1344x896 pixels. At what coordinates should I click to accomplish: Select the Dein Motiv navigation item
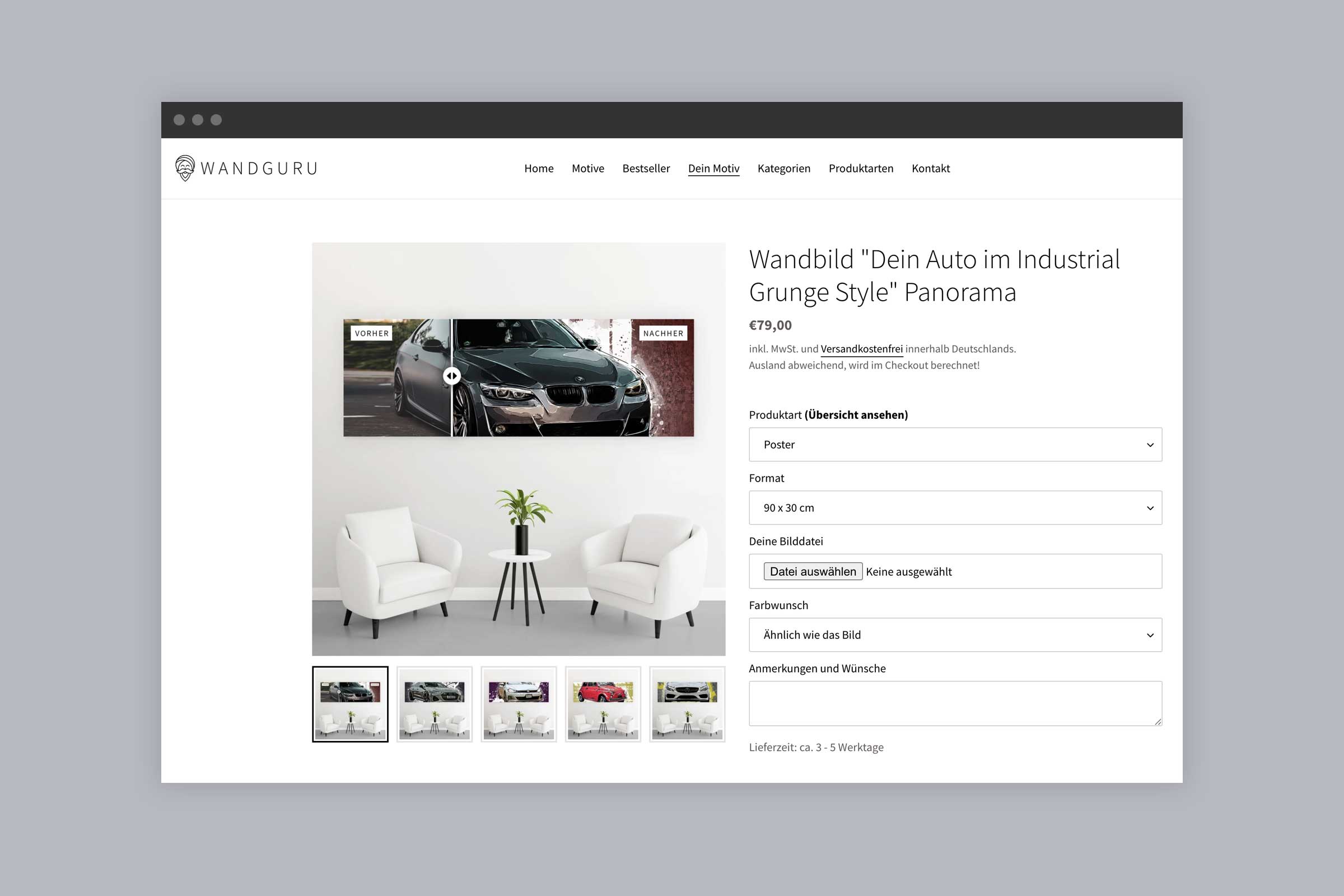pyautogui.click(x=713, y=169)
